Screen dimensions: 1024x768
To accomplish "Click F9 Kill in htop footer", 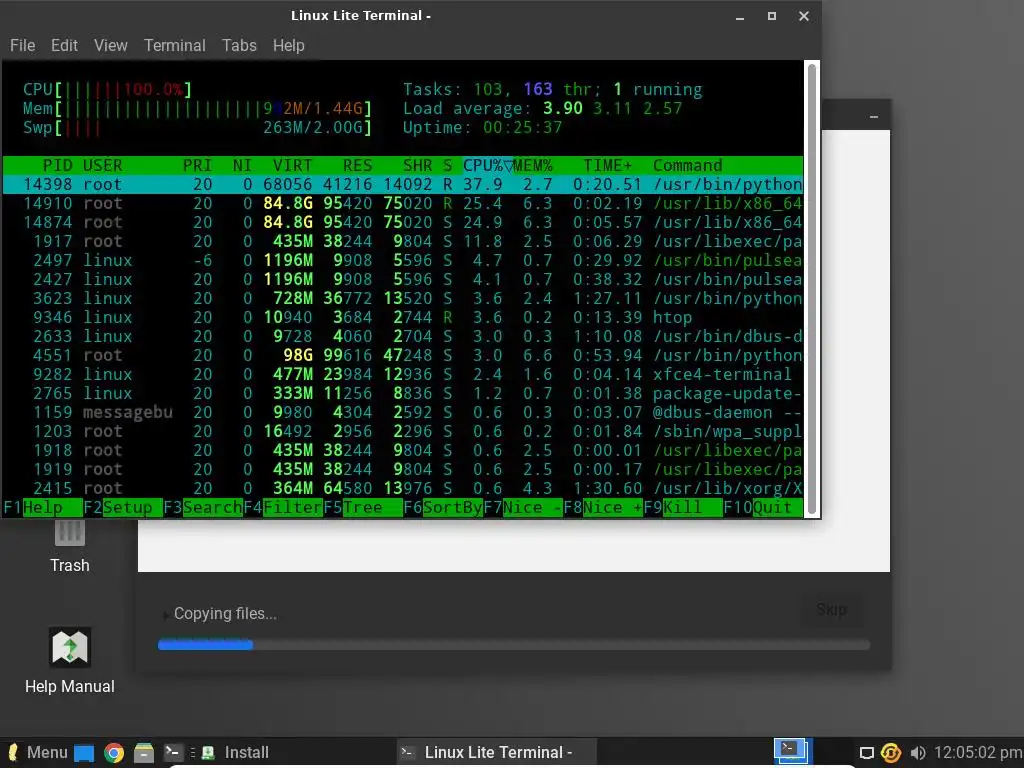I will 682,507.
